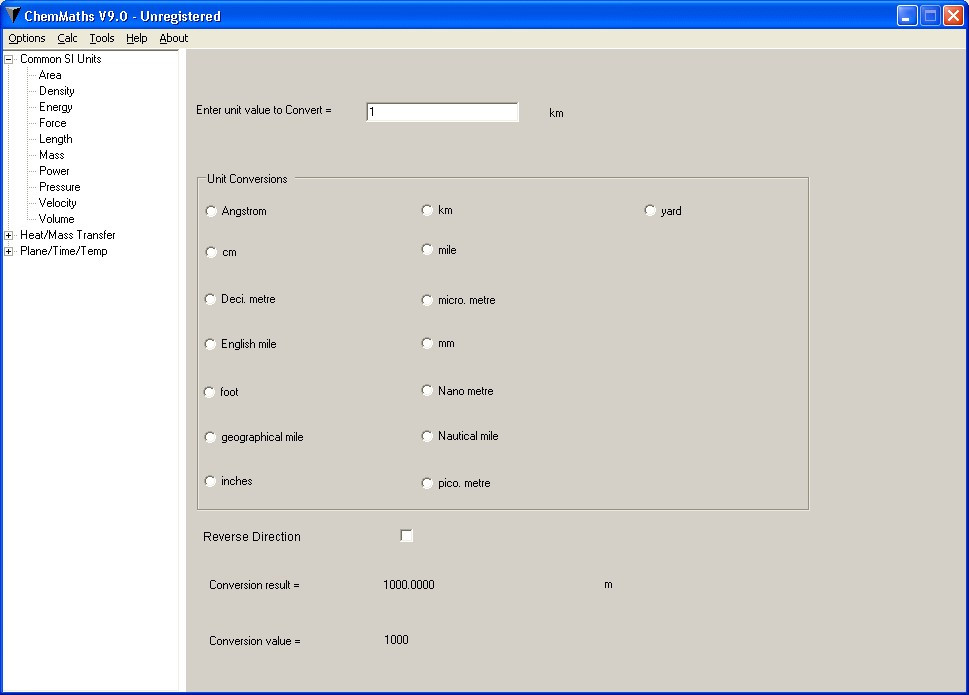Viewport: 969px width, 695px height.
Task: Click the unit value input field
Action: 442,112
